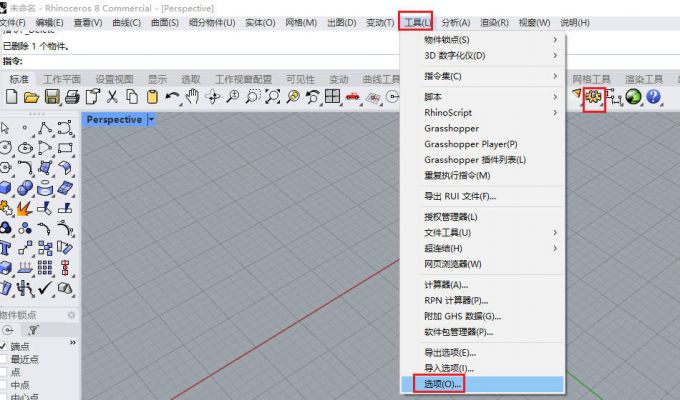Save the model with the floppy disk icon
Viewport: 680px width, 400px height.
pyautogui.click(x=52, y=96)
